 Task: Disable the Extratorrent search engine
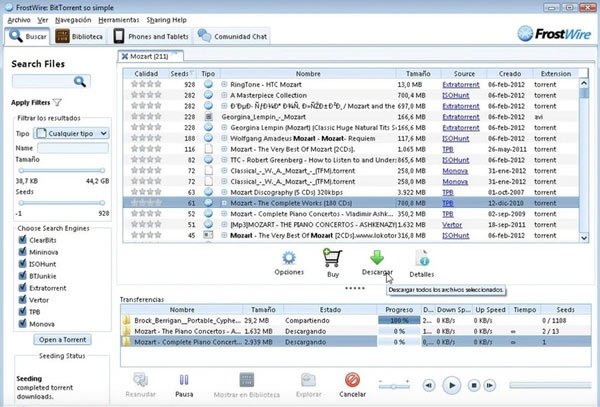click(x=22, y=288)
